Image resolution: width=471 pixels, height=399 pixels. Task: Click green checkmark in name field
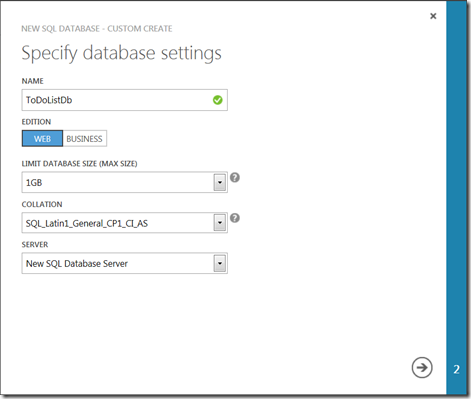[x=218, y=100]
